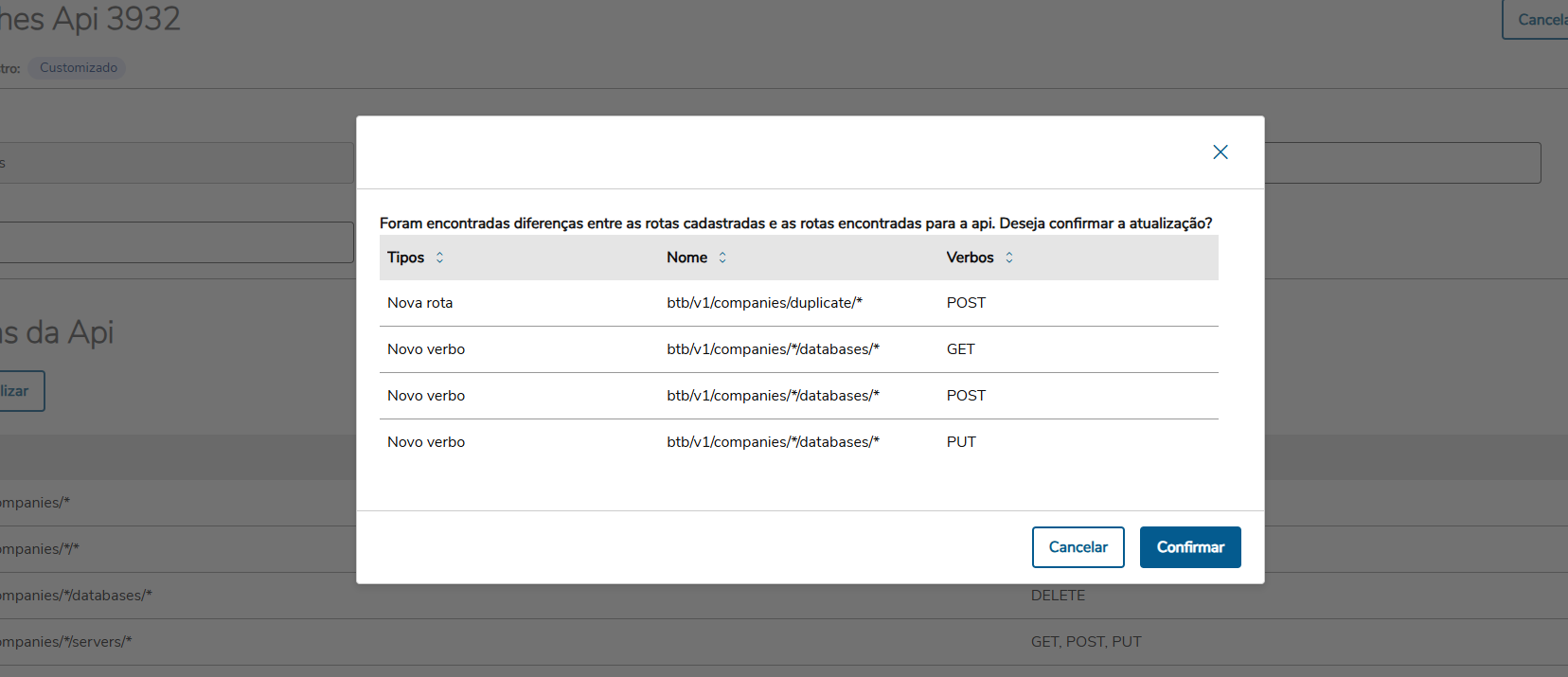Click the sort arrows beside Tipos

(439, 258)
